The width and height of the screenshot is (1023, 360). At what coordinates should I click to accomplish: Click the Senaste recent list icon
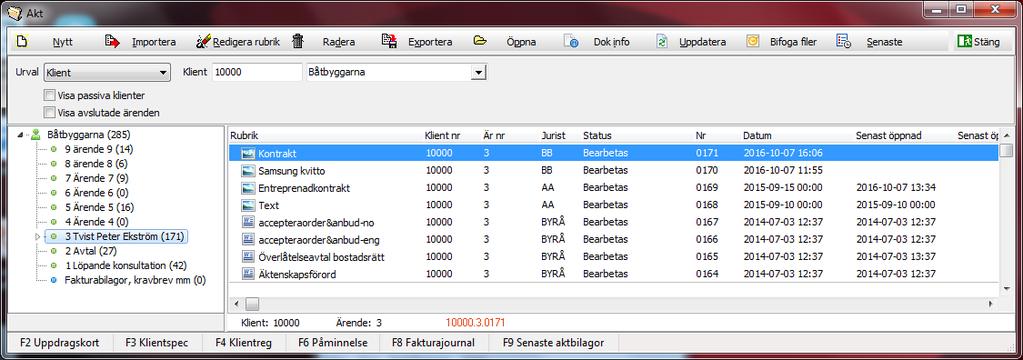pos(843,42)
